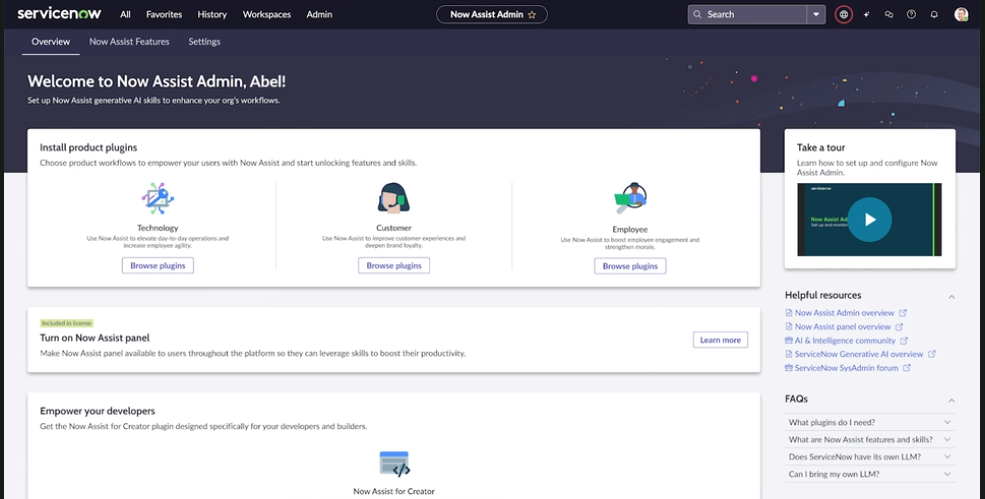Click community icon before AI & Intelligence community

coord(789,341)
